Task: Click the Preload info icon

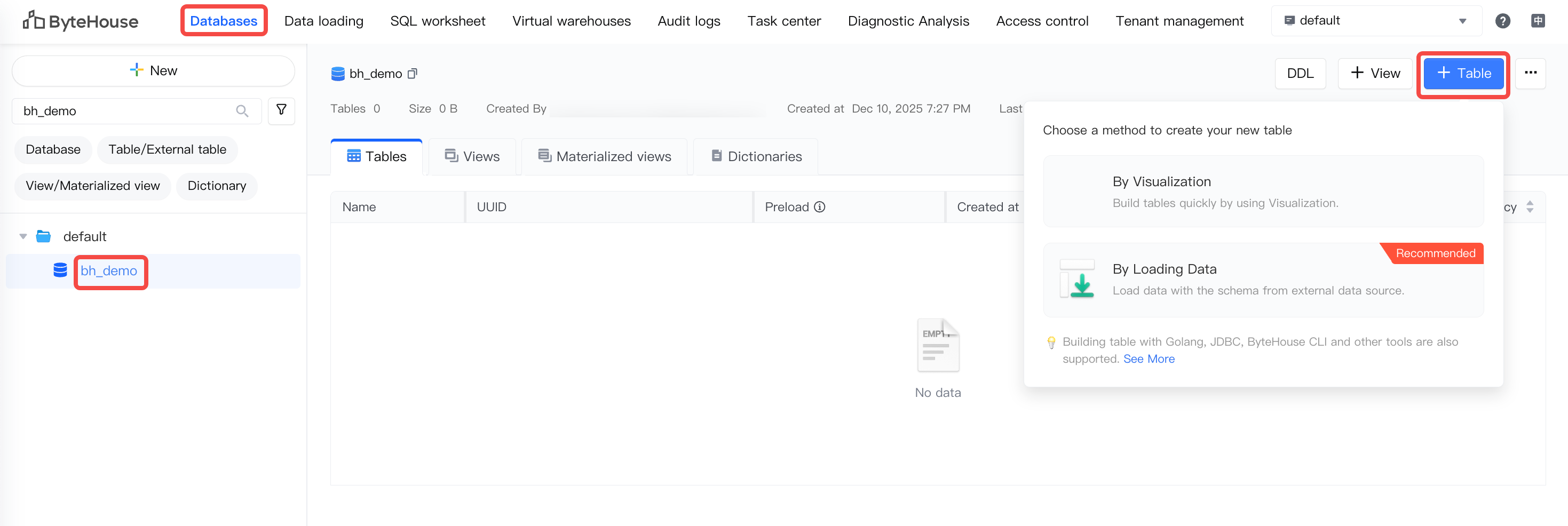Action: pos(820,207)
